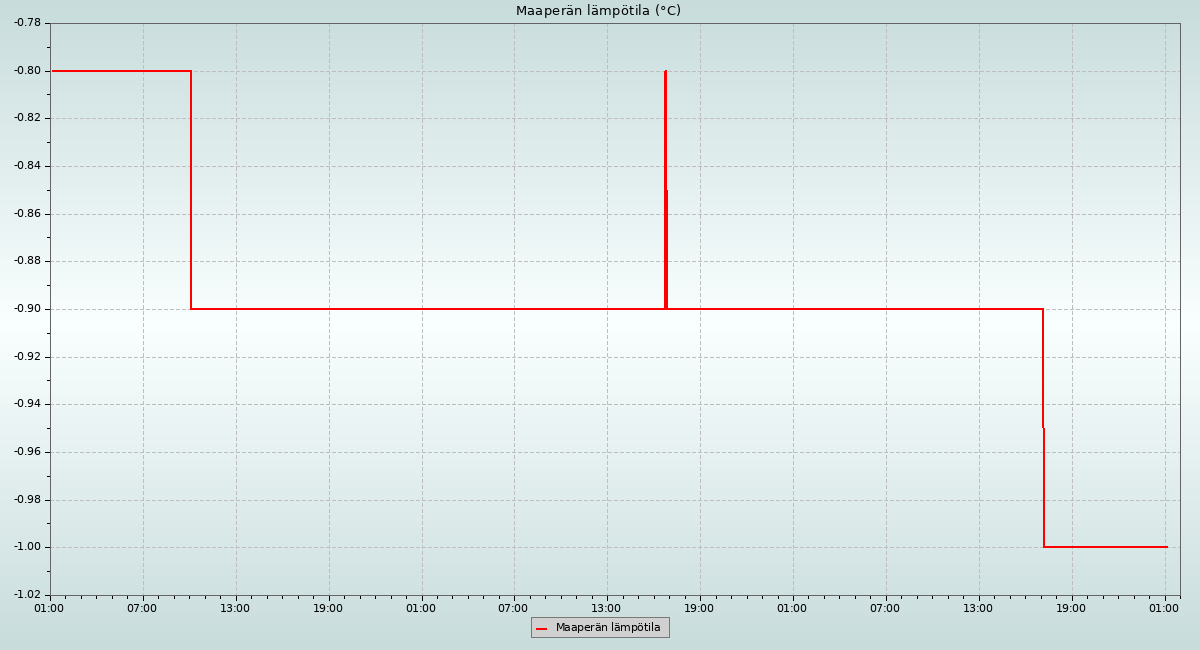Click the red line swatch in legend
Screen dimensions: 1200x650
[x=542, y=629]
